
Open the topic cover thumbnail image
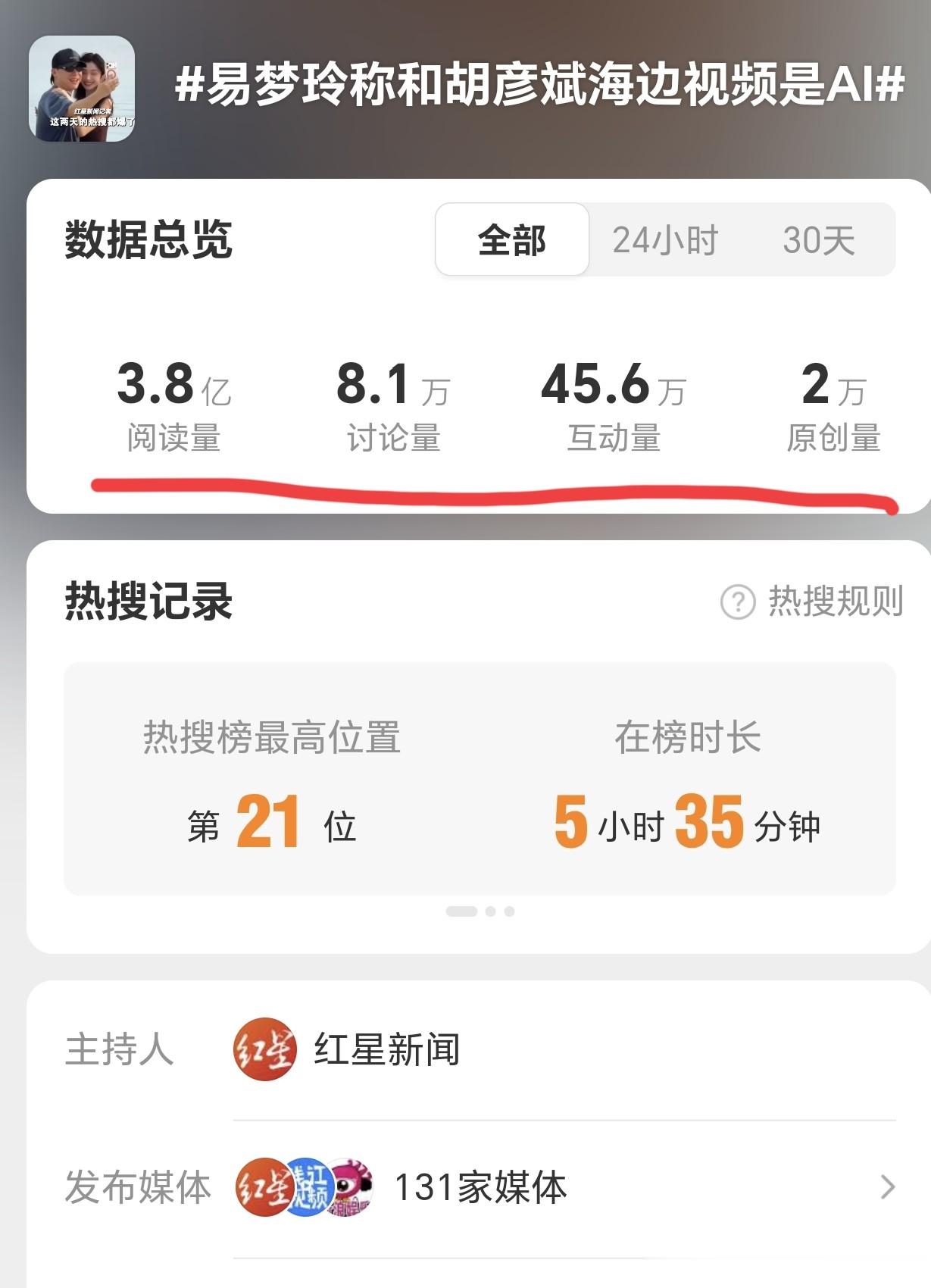[82, 89]
